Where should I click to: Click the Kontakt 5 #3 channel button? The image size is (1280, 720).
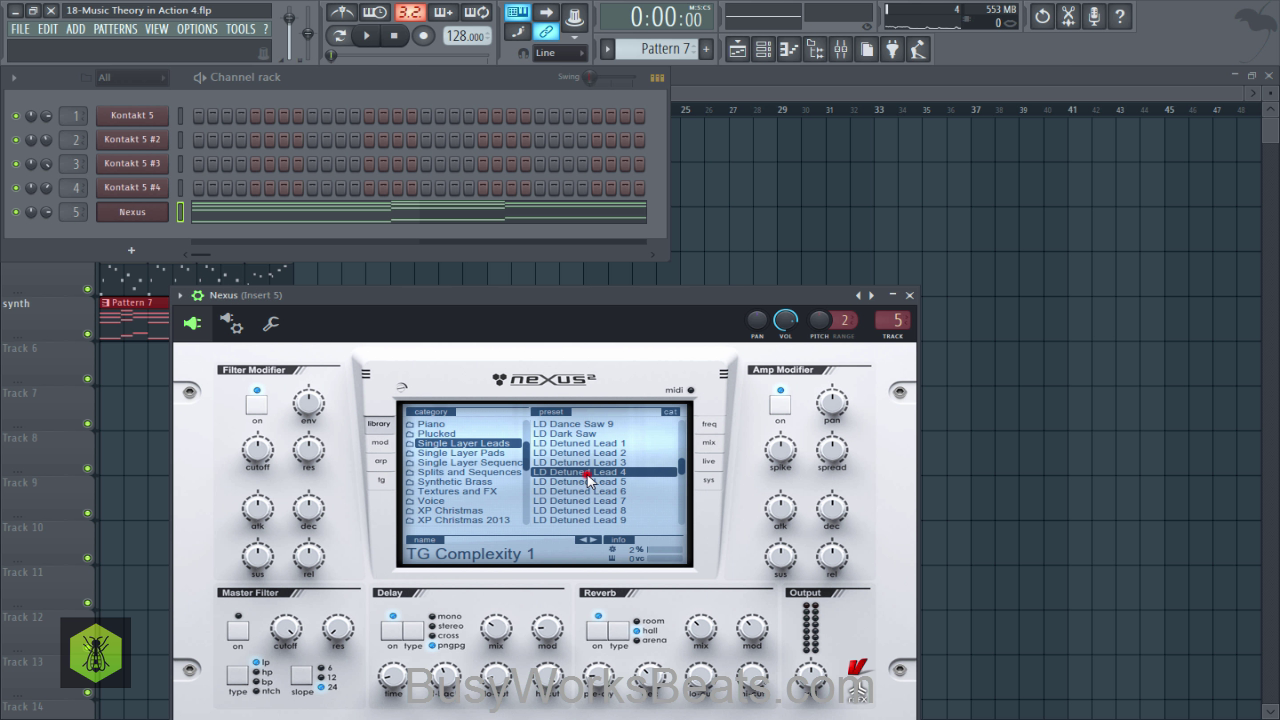coord(132,164)
